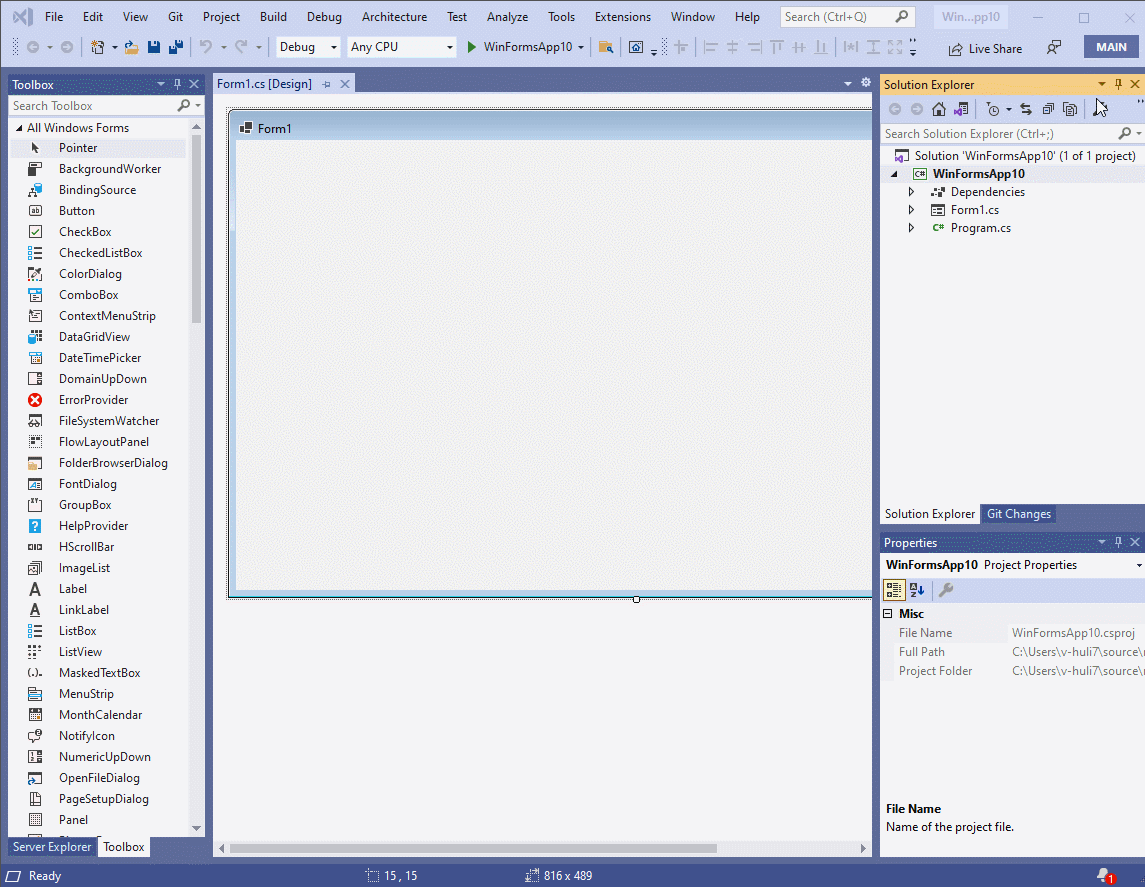Pin the Toolbox panel open

175,84
